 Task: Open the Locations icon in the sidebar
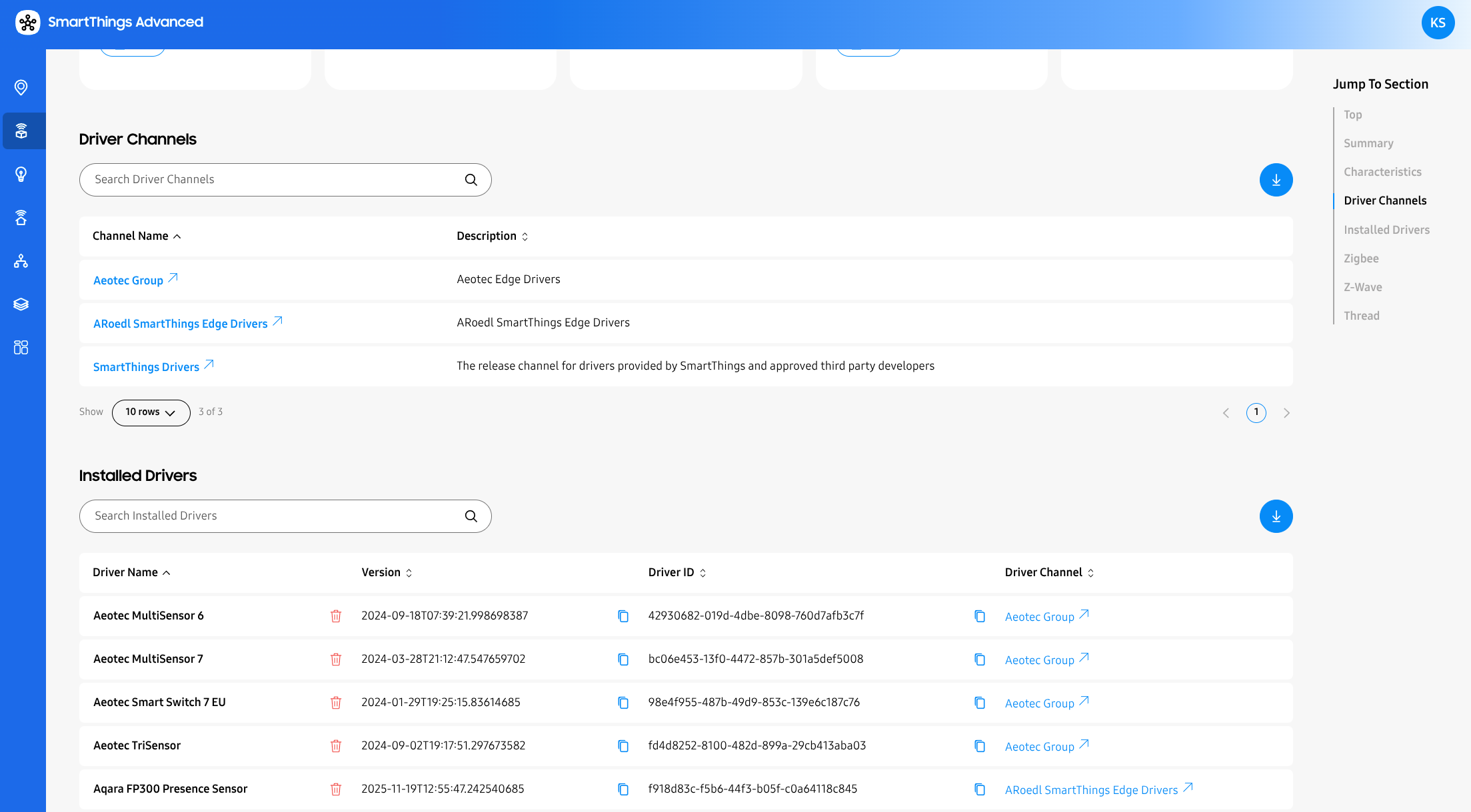(21, 87)
